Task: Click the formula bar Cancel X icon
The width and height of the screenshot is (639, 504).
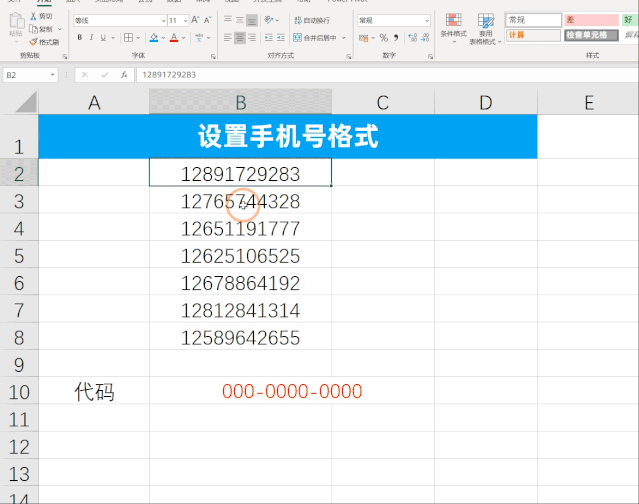Action: [x=85, y=75]
